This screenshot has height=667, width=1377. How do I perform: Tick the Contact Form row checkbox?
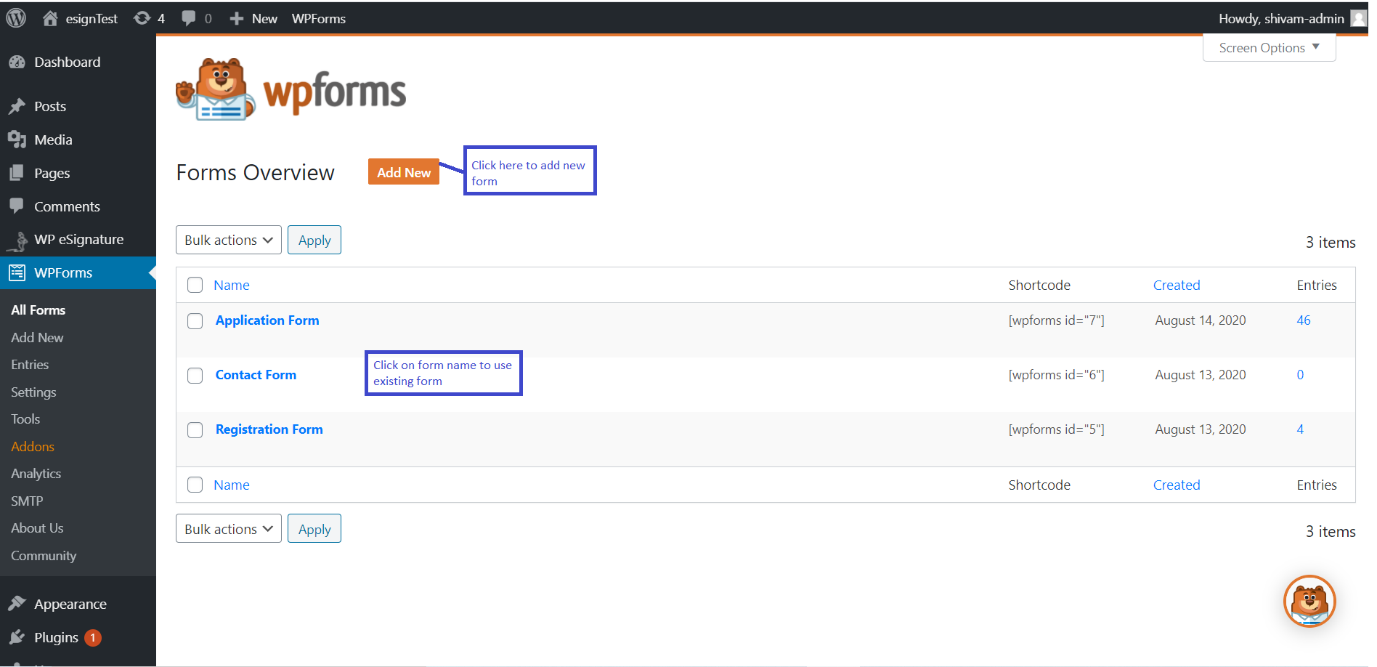click(195, 375)
